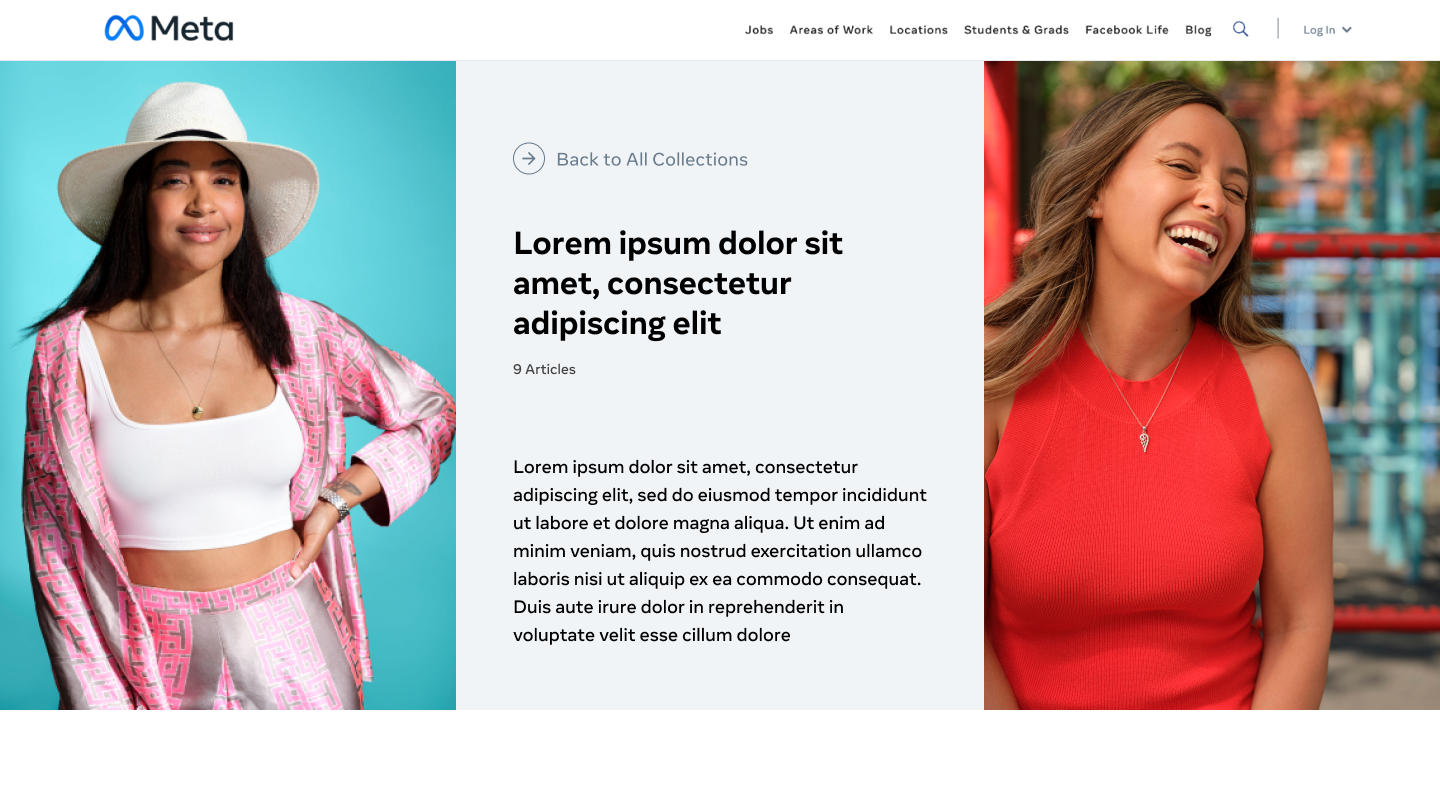Open the Jobs menu item

point(759,30)
